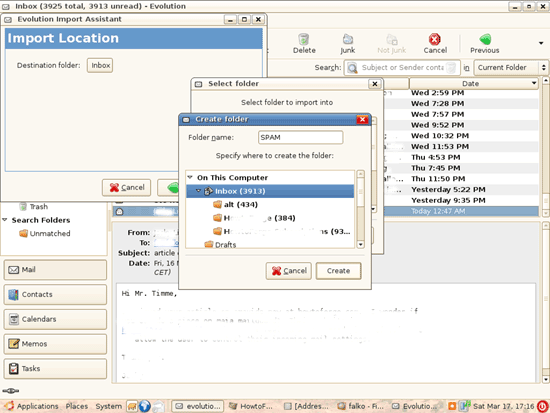Switch to the Tasks component
Image resolution: width=550 pixels, height=413 pixels.
point(55,368)
